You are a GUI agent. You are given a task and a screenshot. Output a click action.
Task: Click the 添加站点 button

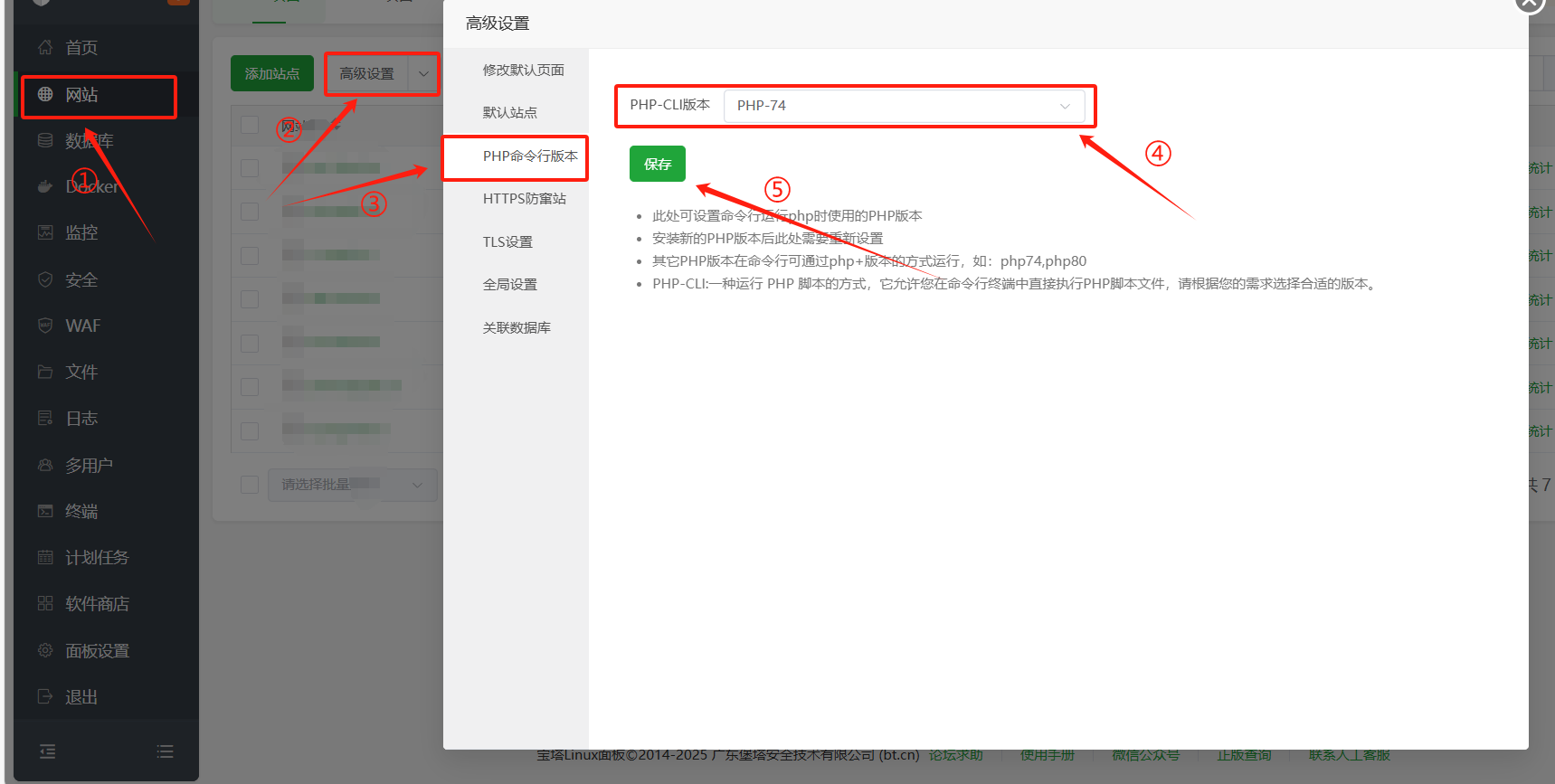[x=272, y=74]
